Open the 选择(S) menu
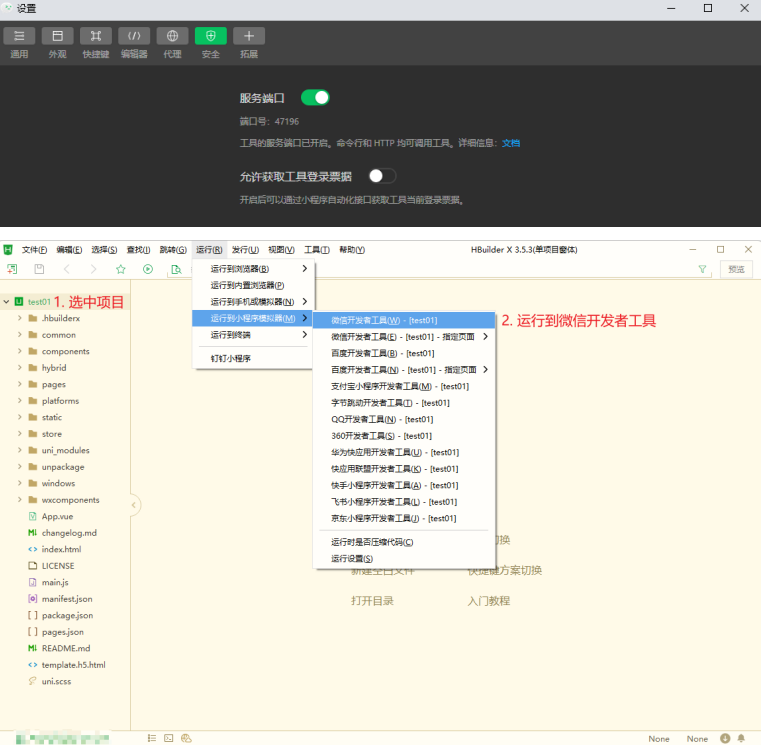 click(104, 249)
